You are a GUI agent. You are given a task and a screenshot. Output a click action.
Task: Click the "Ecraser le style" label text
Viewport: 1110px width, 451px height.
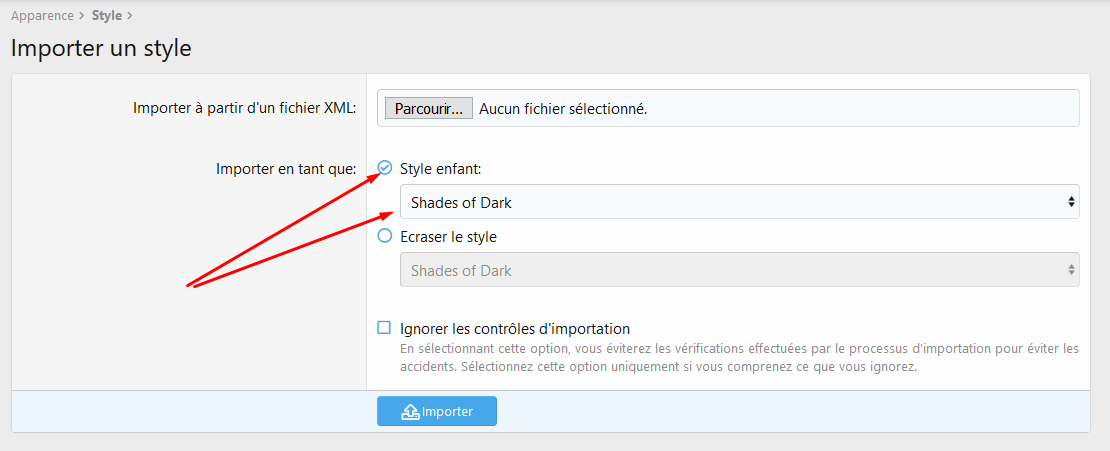point(448,237)
